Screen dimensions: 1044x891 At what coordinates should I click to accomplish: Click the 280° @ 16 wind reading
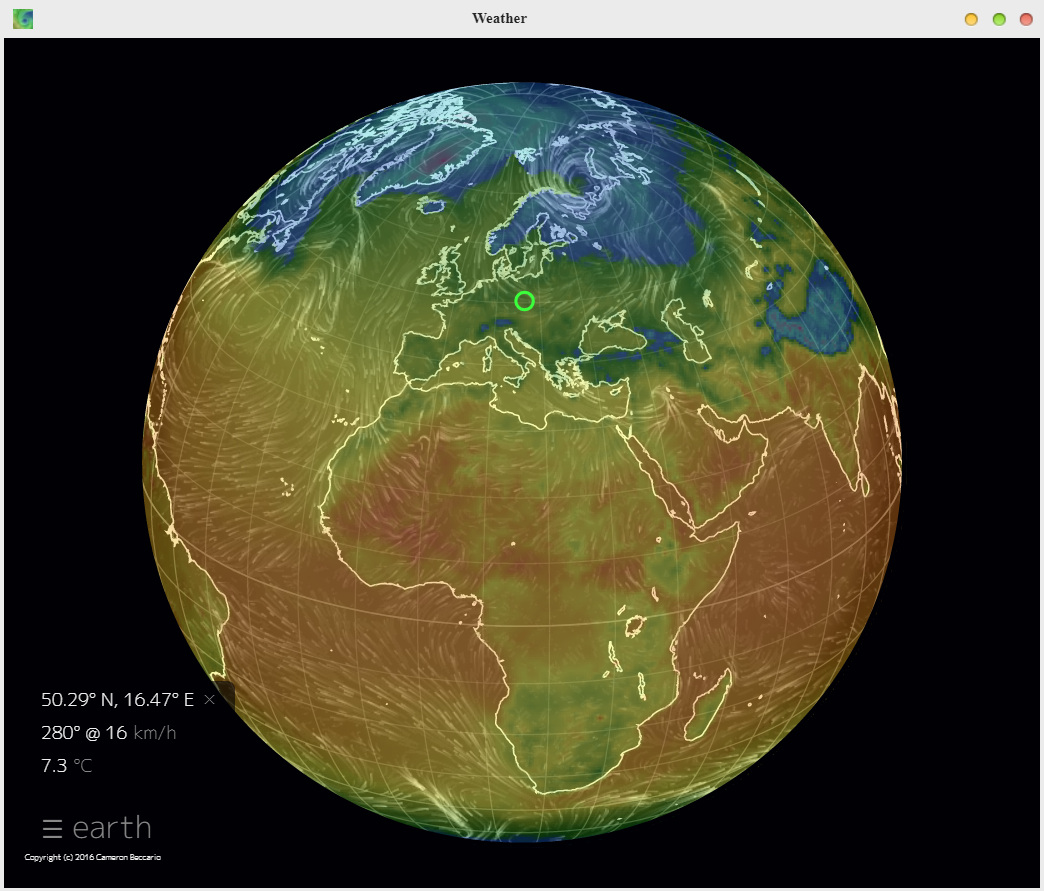[x=84, y=733]
